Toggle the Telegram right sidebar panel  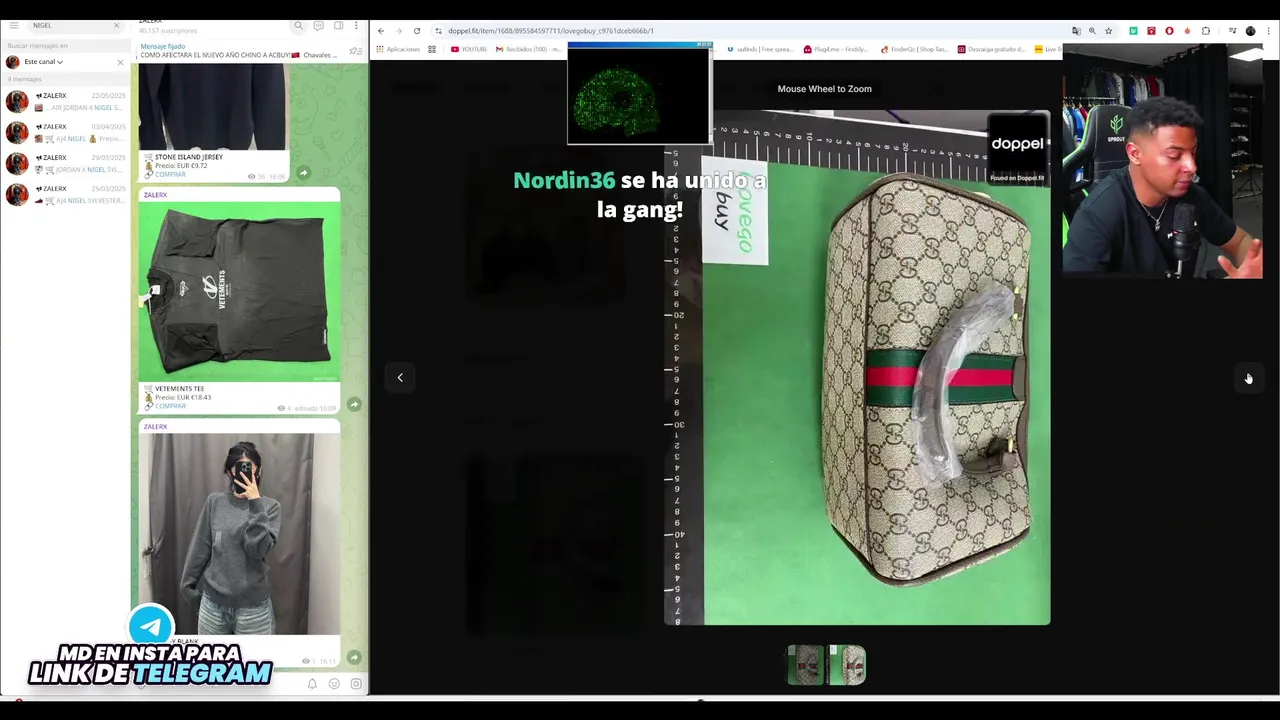point(338,26)
